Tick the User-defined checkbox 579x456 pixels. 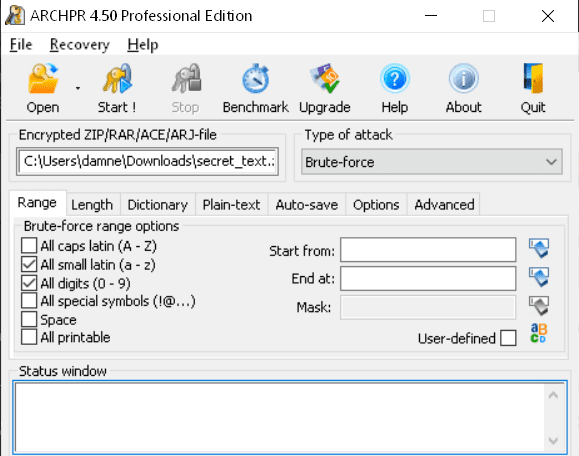coord(508,338)
